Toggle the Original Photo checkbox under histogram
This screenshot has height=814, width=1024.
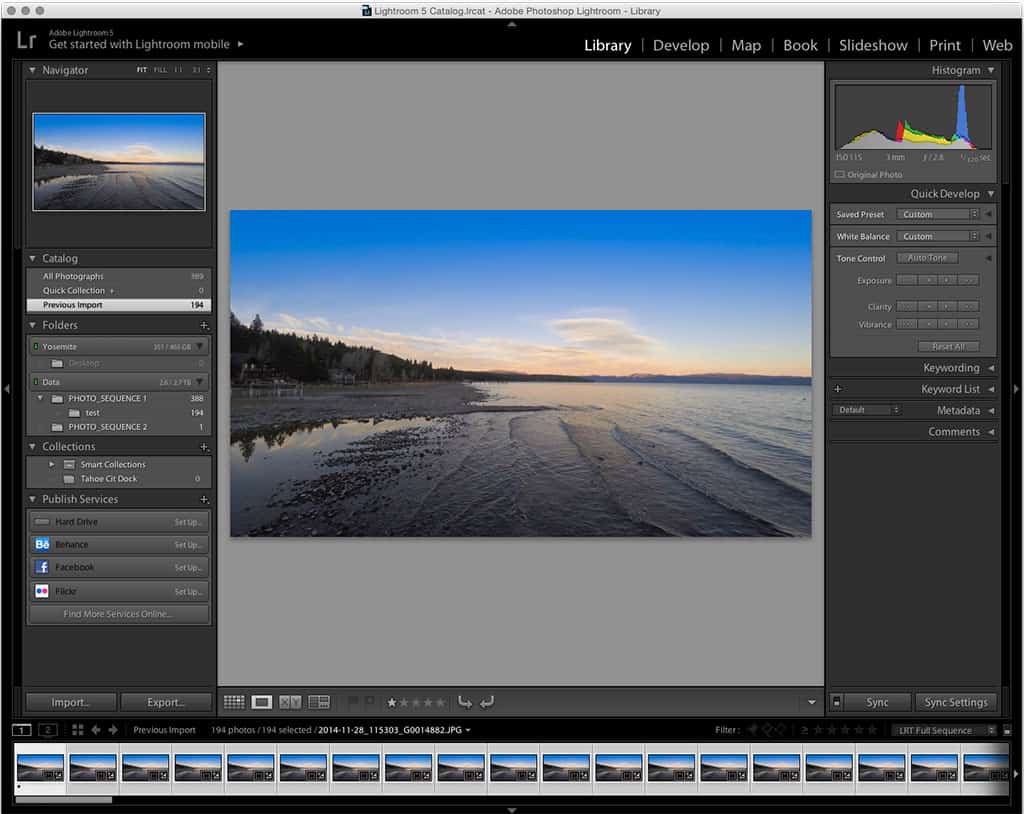coord(840,175)
